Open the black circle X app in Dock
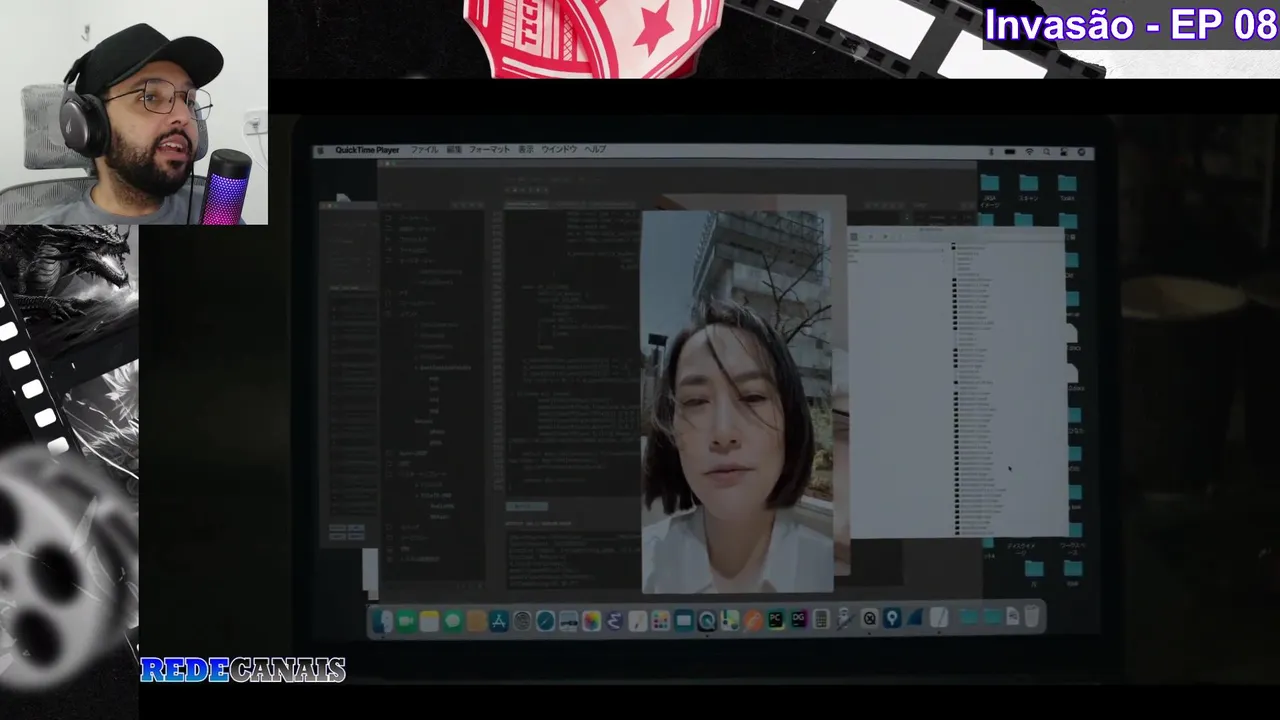The image size is (1280, 720). click(x=869, y=619)
